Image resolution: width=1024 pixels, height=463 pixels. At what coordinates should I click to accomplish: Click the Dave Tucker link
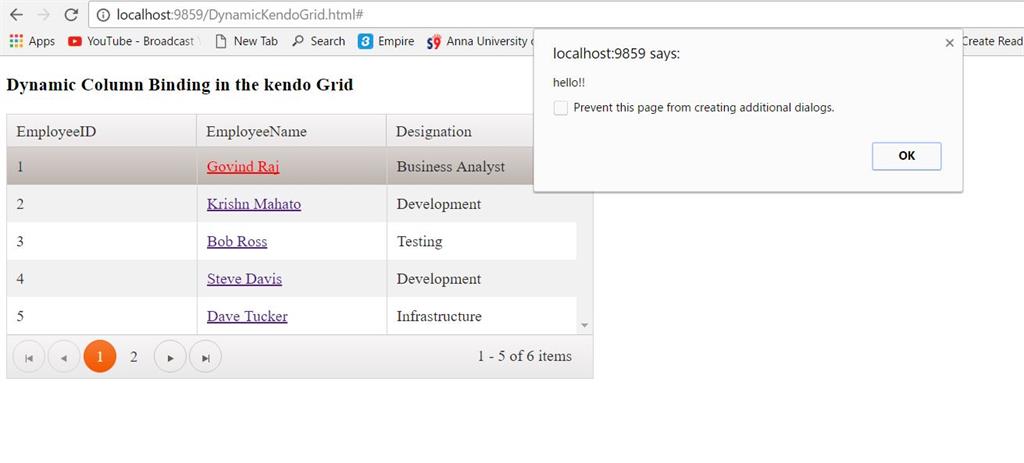247,317
